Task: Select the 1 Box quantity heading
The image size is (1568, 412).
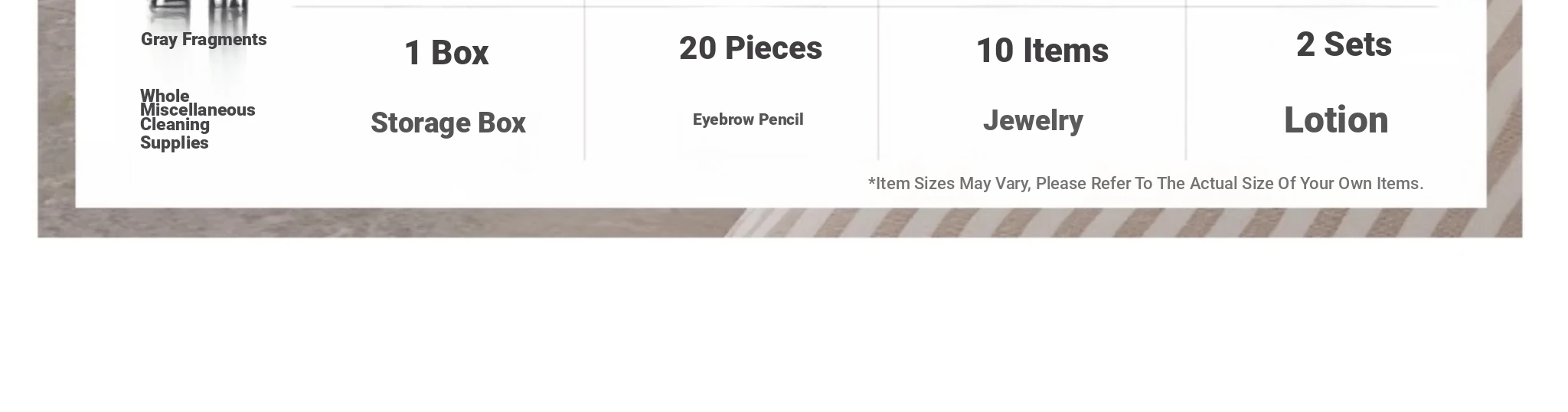Action: (446, 53)
